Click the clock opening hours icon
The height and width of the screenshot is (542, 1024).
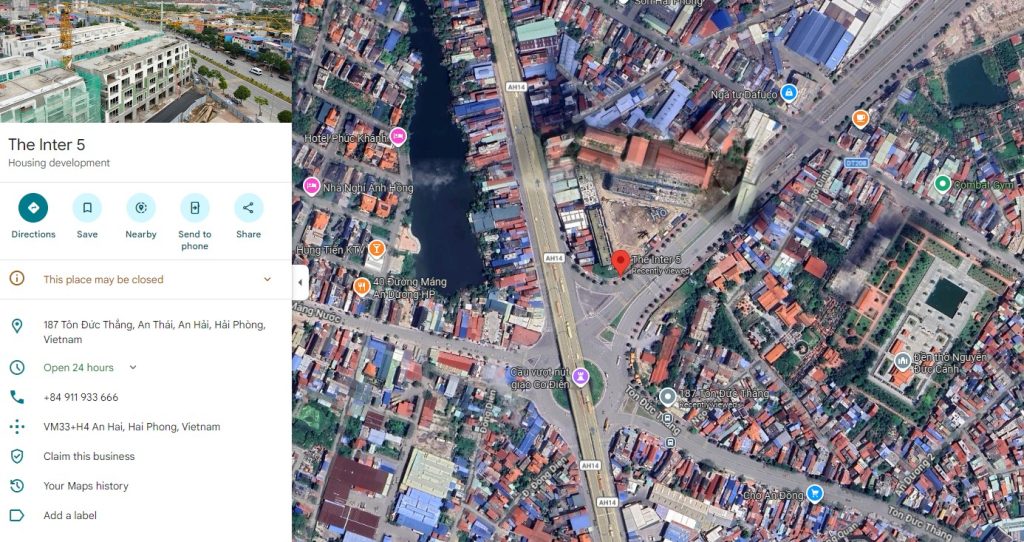click(17, 368)
